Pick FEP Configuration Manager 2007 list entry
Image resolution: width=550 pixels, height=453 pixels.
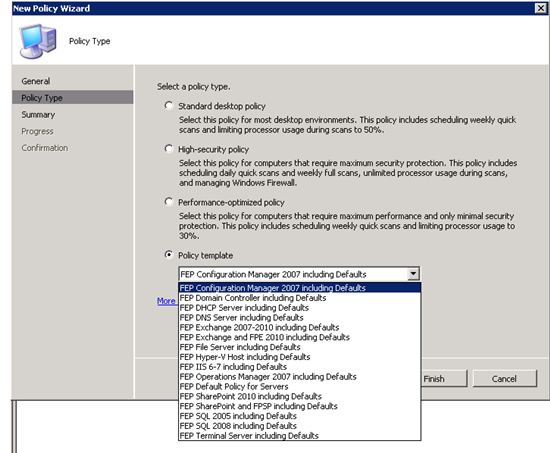pyautogui.click(x=300, y=288)
